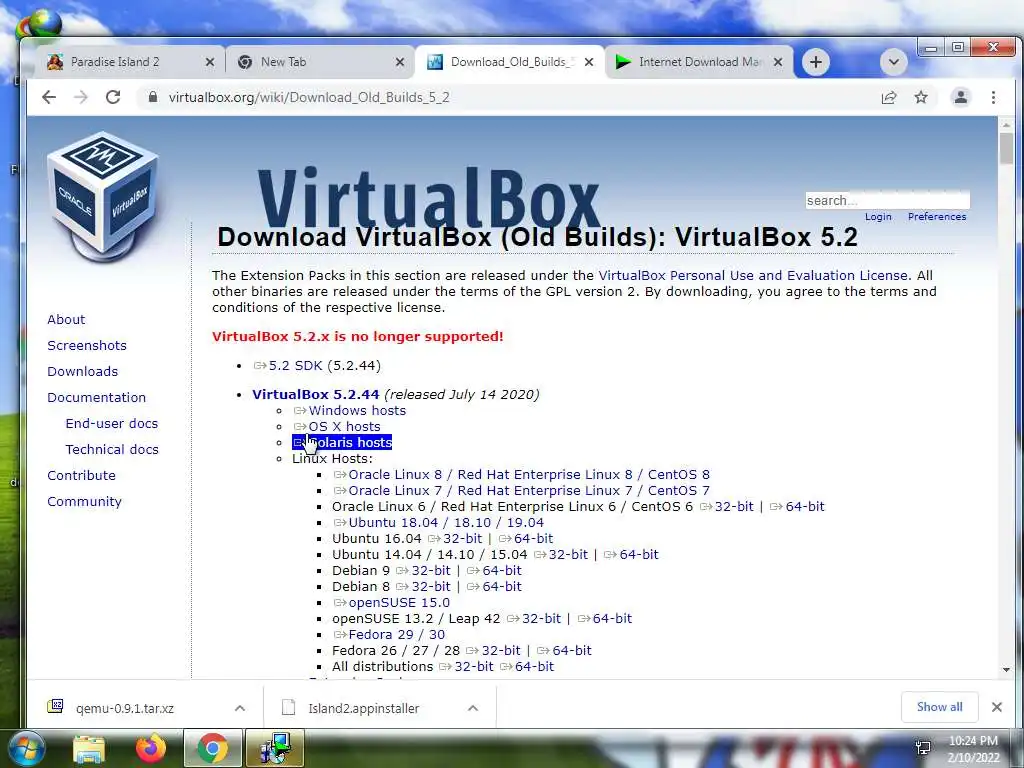Click Show all downloads button
This screenshot has height=768, width=1024.
point(939,707)
